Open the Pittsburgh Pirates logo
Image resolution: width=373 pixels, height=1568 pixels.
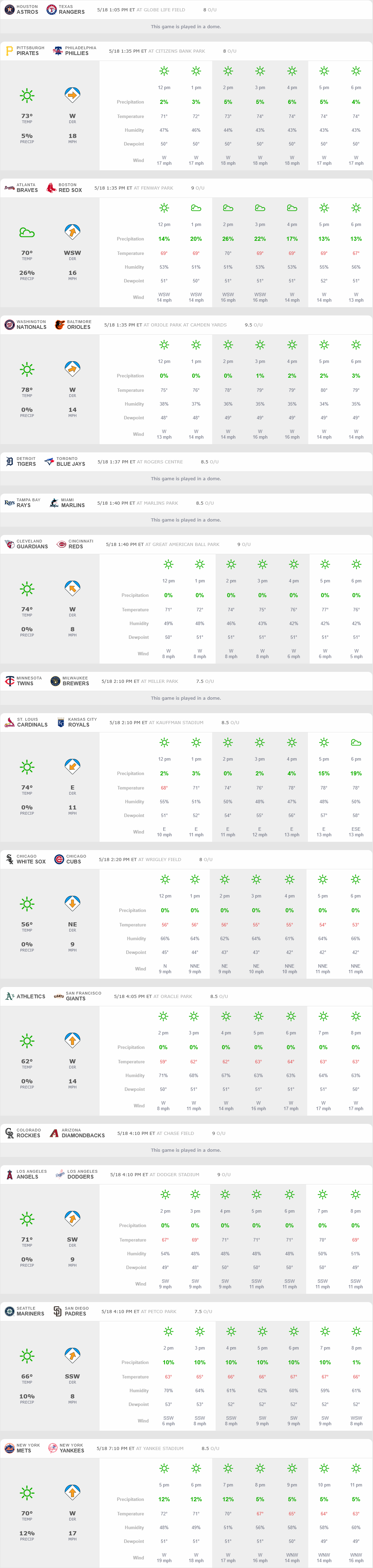(x=9, y=51)
